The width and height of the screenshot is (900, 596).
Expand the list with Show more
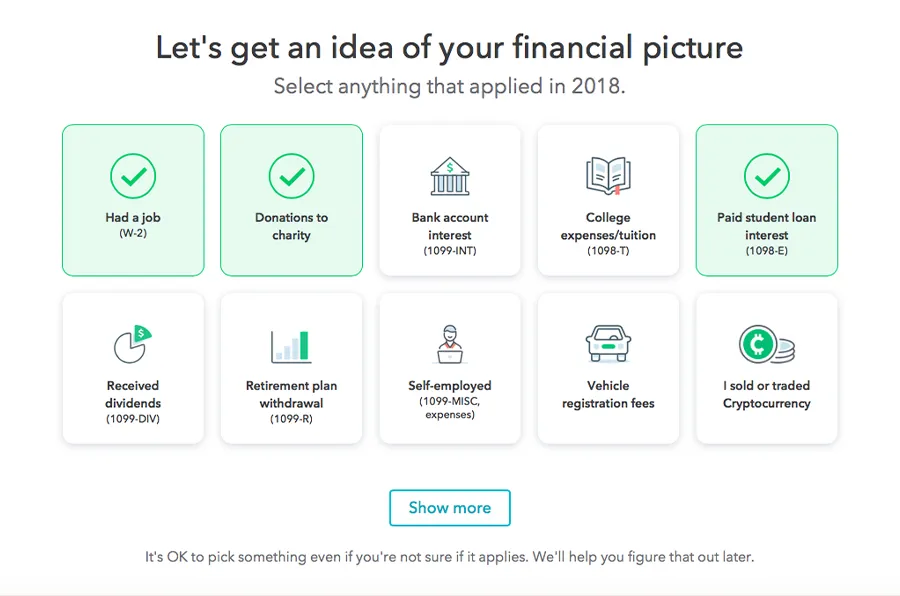coord(450,508)
